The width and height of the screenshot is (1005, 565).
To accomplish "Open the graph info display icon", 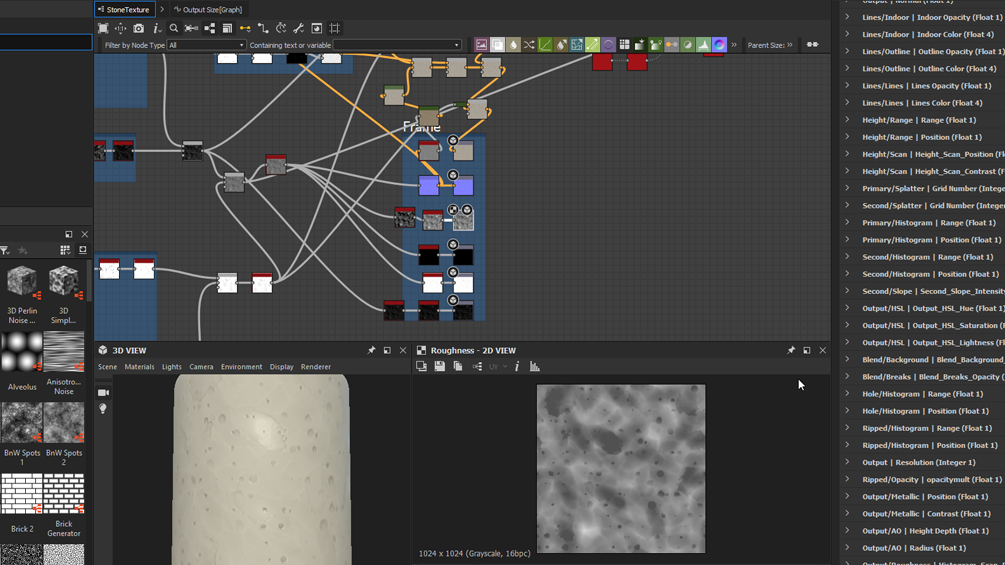I will point(156,28).
